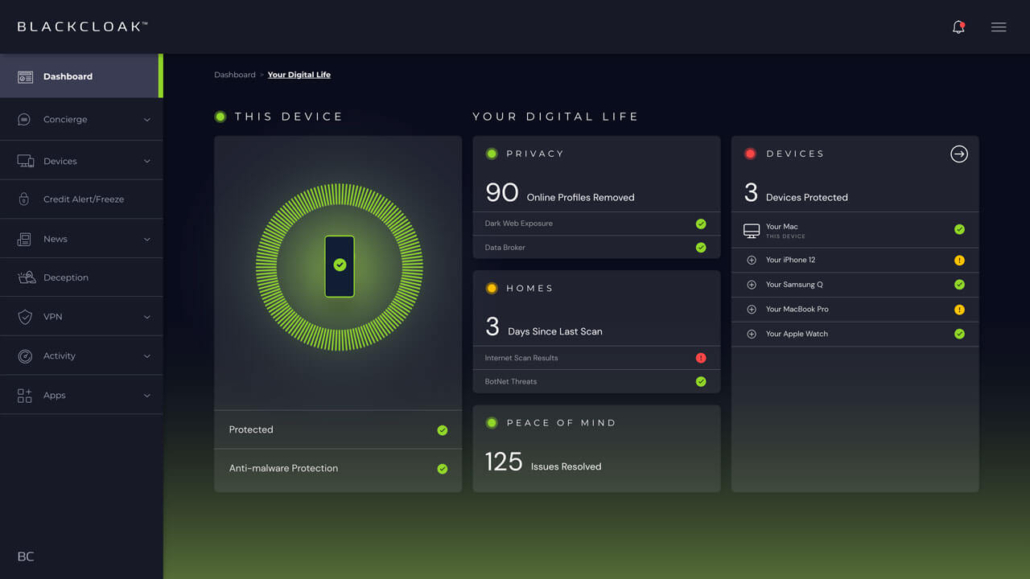Screen dimensions: 1030x579
Task: Open the notifications bell icon
Action: (958, 27)
